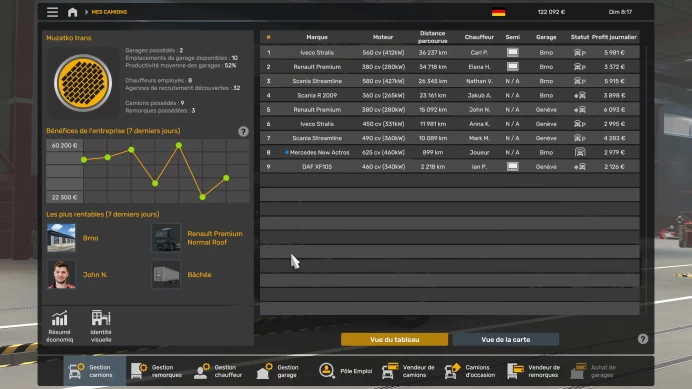The image size is (692, 389).
Task: Click the trailer icon on Renault Premium row 2
Action: coord(512,67)
